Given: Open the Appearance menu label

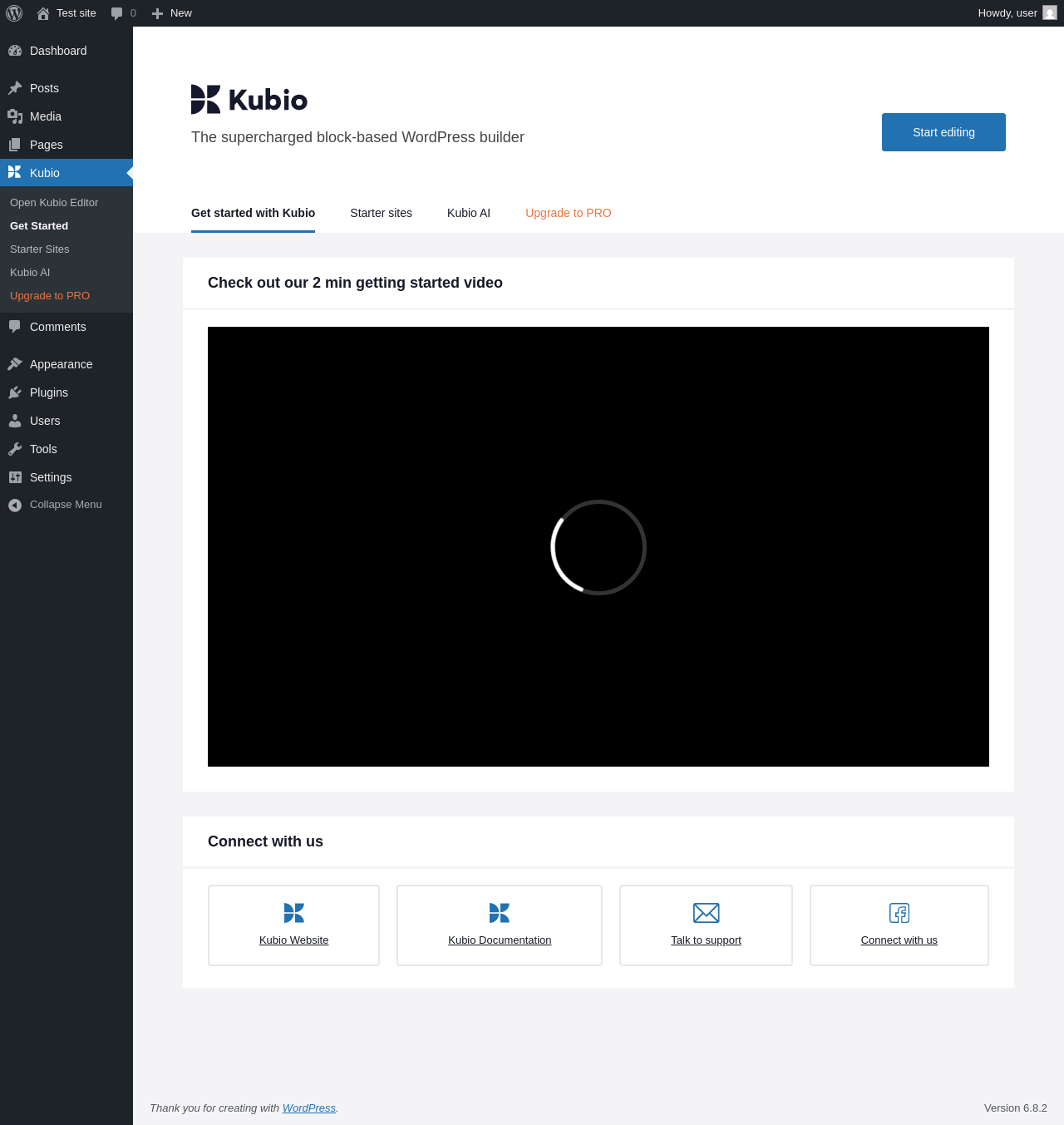Looking at the screenshot, I should pyautogui.click(x=61, y=364).
